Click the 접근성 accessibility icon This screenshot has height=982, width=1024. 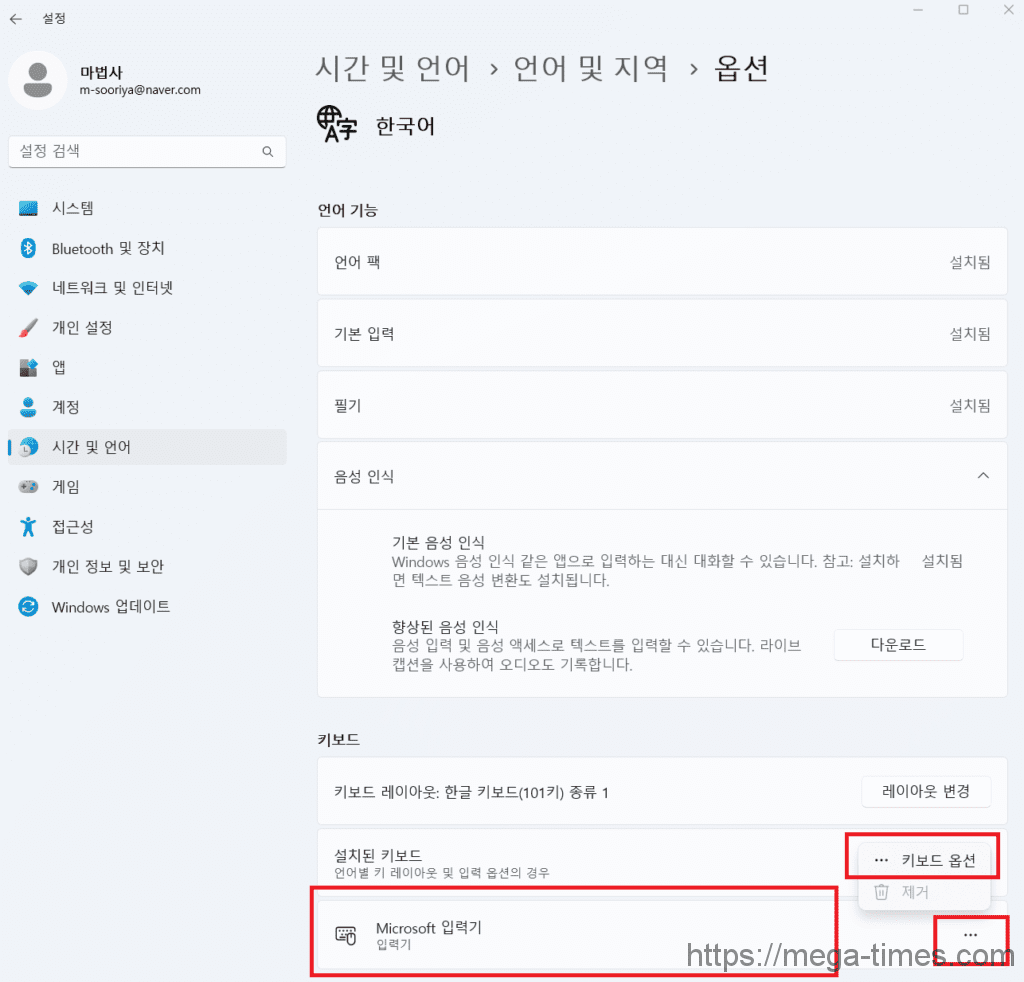[x=29, y=527]
